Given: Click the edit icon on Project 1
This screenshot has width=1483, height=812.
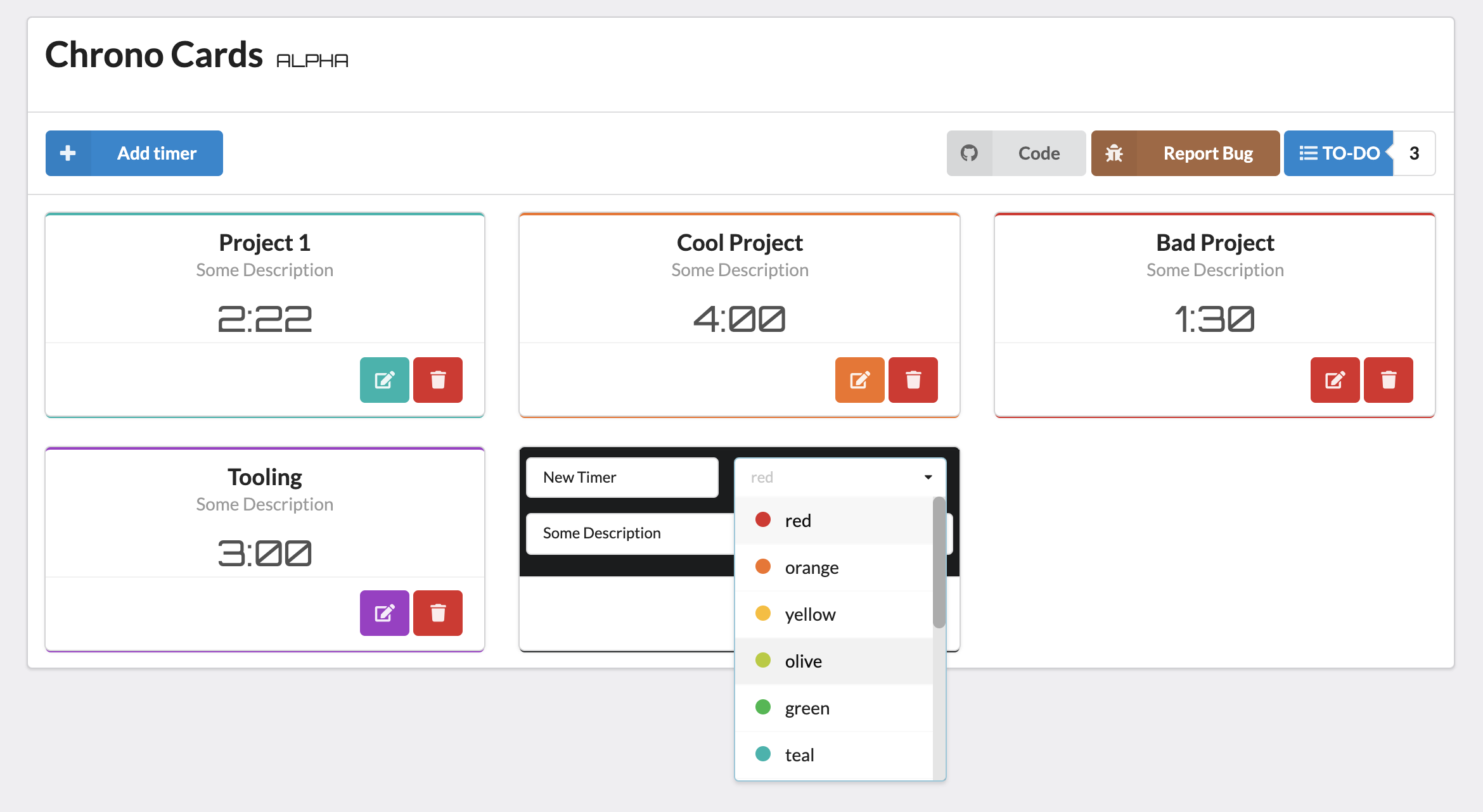Looking at the screenshot, I should pos(385,380).
